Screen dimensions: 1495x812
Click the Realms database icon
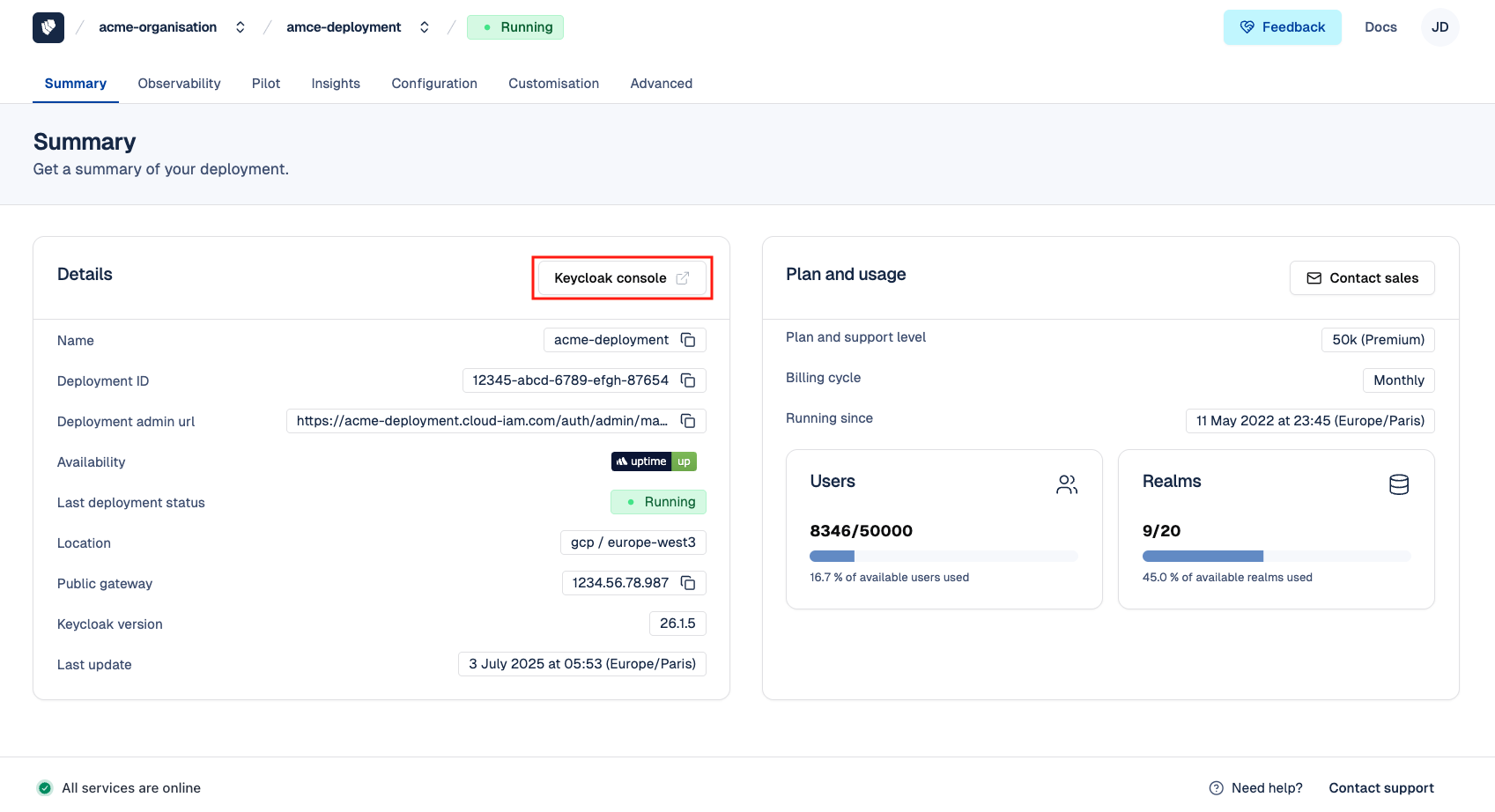tap(1398, 484)
